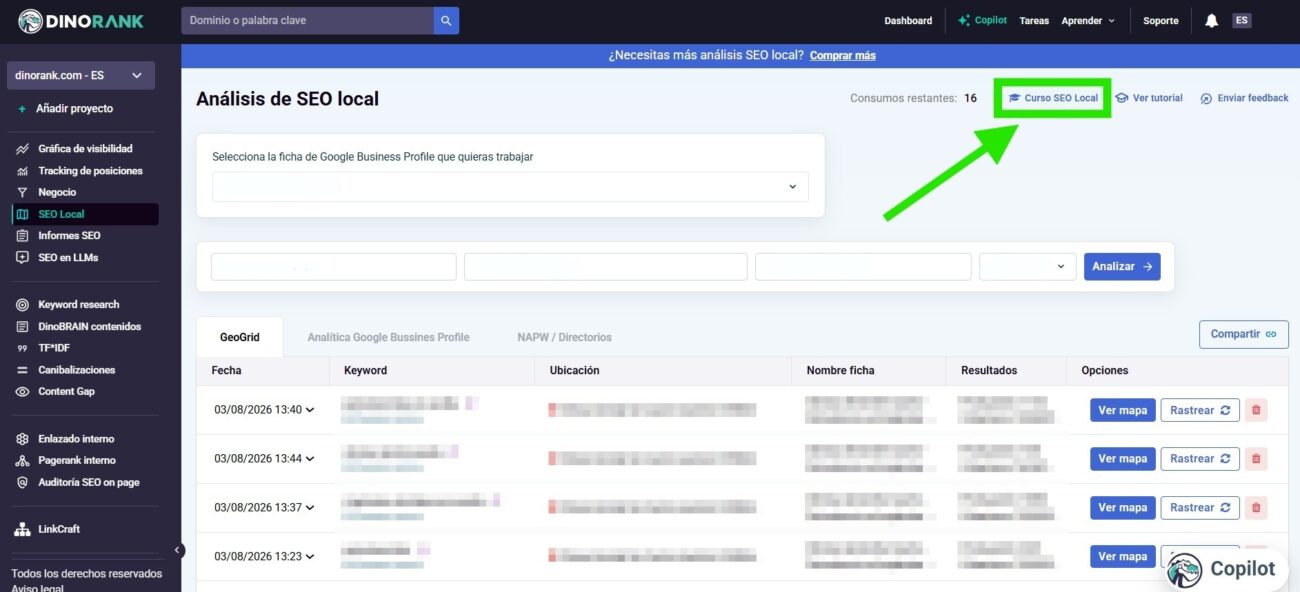Open small dropdown beside Analizar button
Image resolution: width=1300 pixels, height=592 pixels.
point(1027,267)
